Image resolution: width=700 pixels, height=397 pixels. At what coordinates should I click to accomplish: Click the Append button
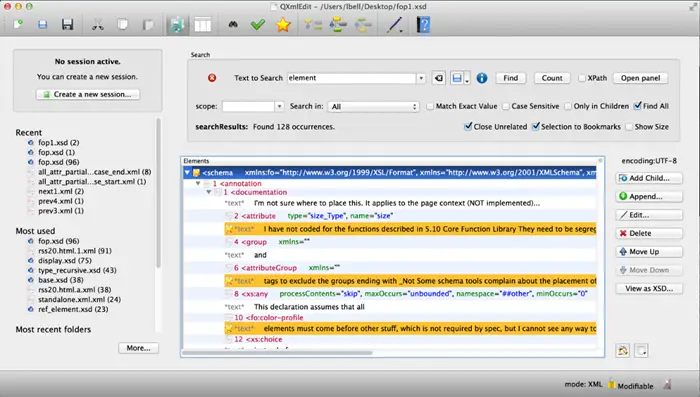649,196
